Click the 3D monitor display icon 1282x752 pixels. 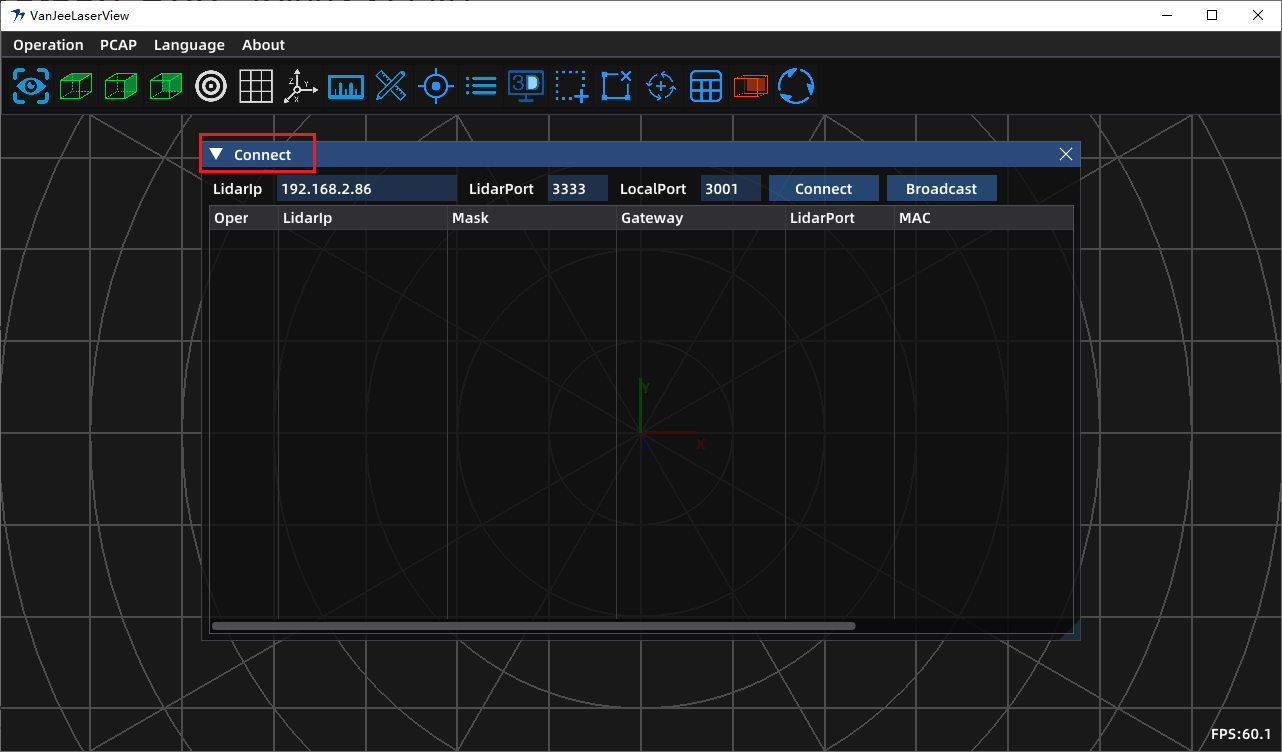(526, 86)
